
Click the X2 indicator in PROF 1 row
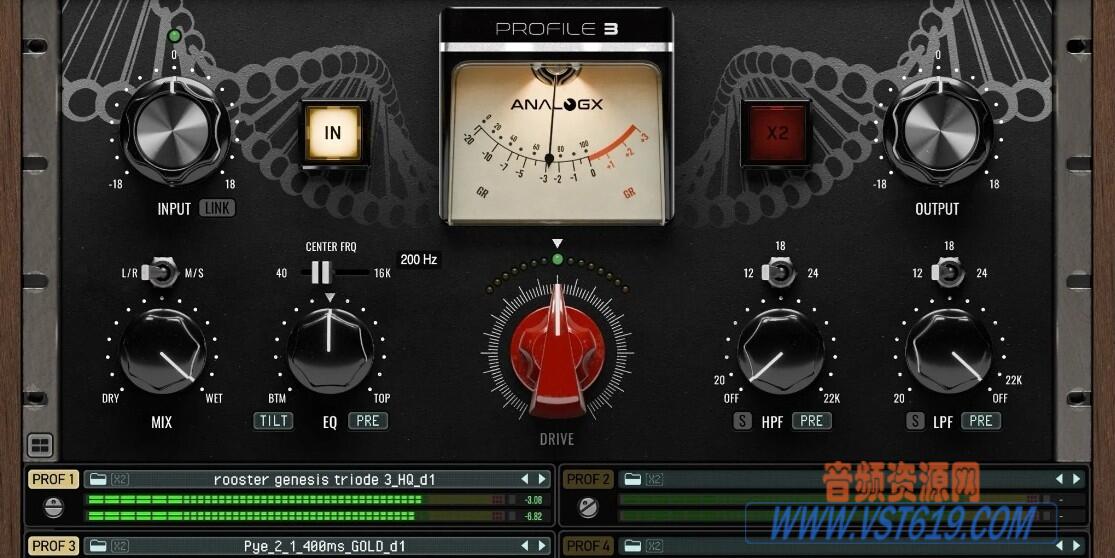click(120, 479)
